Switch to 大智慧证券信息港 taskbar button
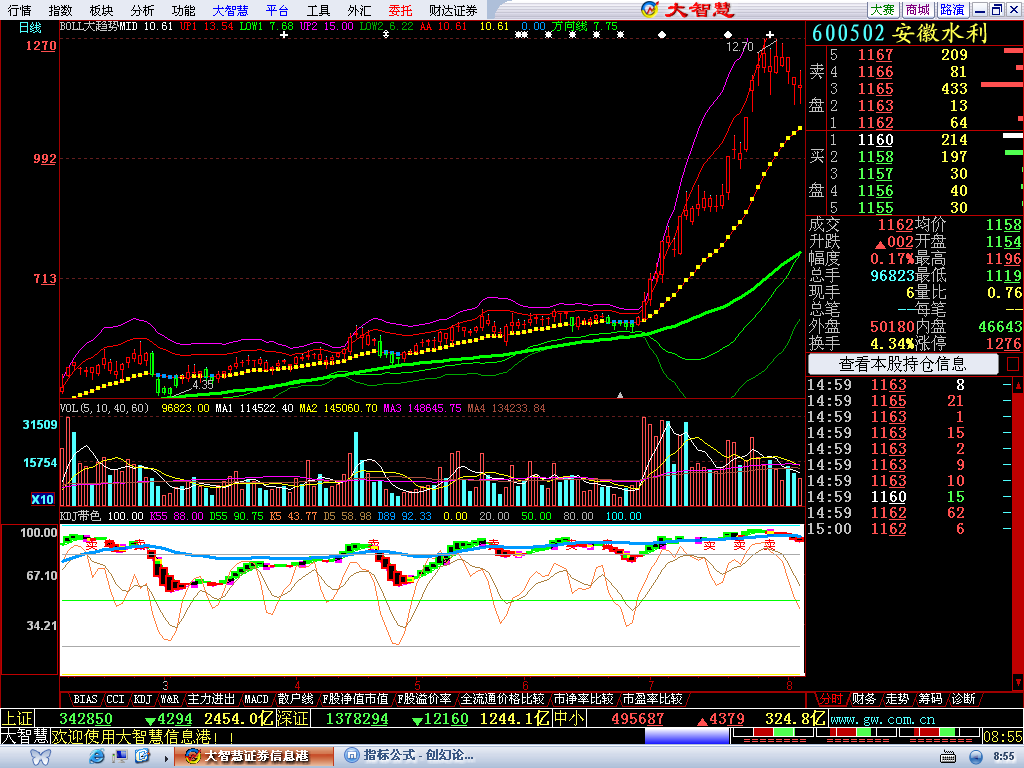Image resolution: width=1024 pixels, height=768 pixels. click(x=255, y=756)
